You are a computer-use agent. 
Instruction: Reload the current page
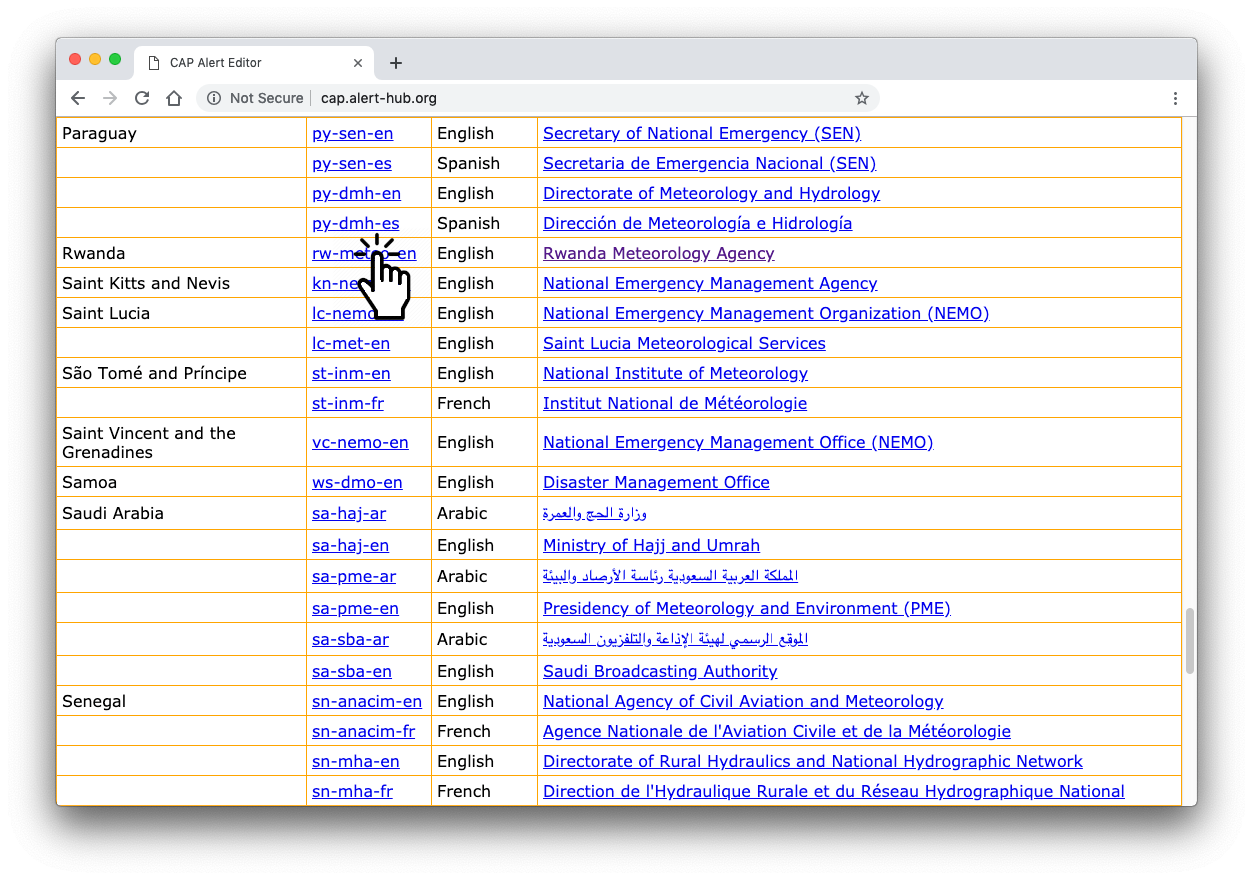[142, 98]
